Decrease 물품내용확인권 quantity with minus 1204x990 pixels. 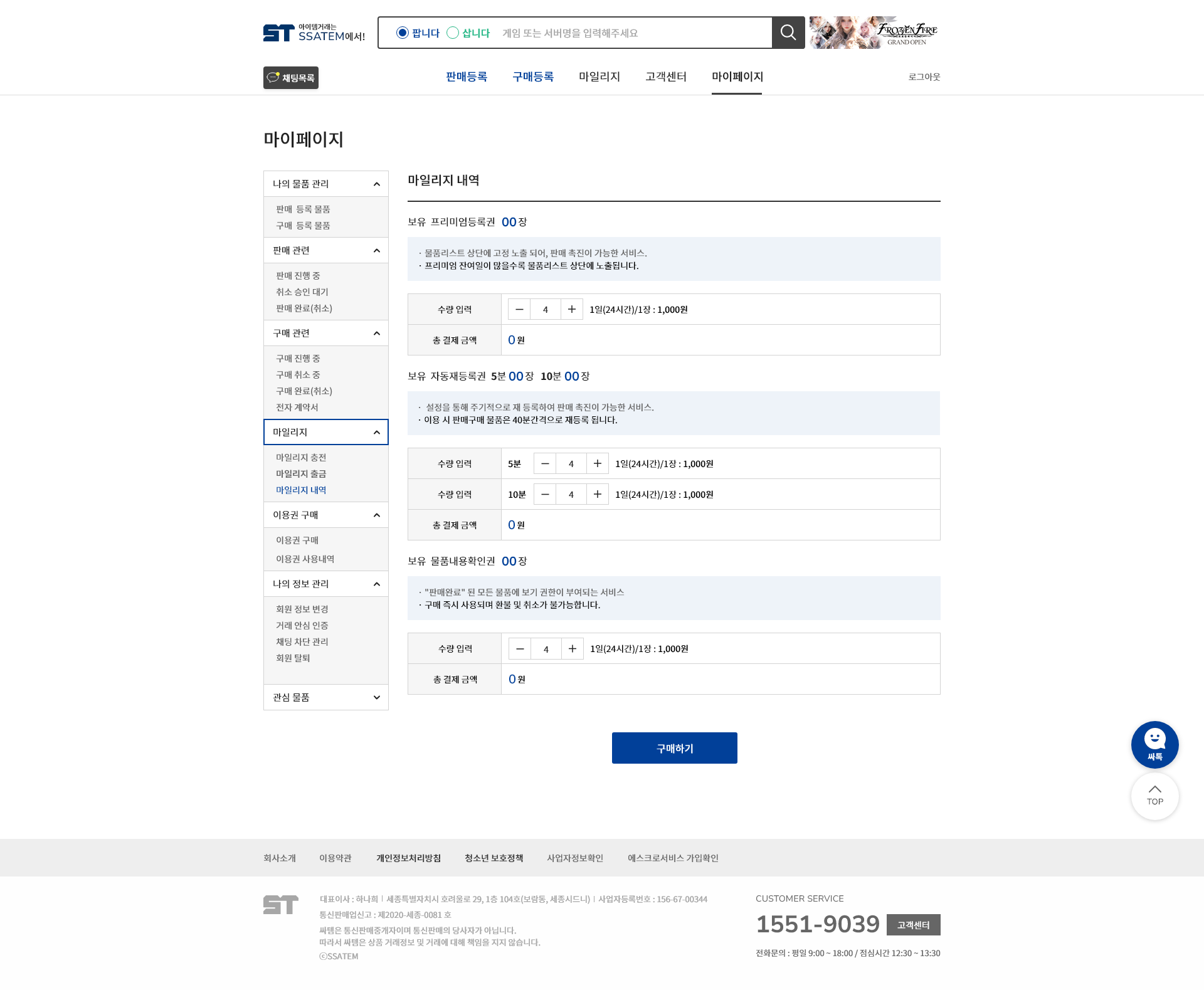tap(520, 648)
